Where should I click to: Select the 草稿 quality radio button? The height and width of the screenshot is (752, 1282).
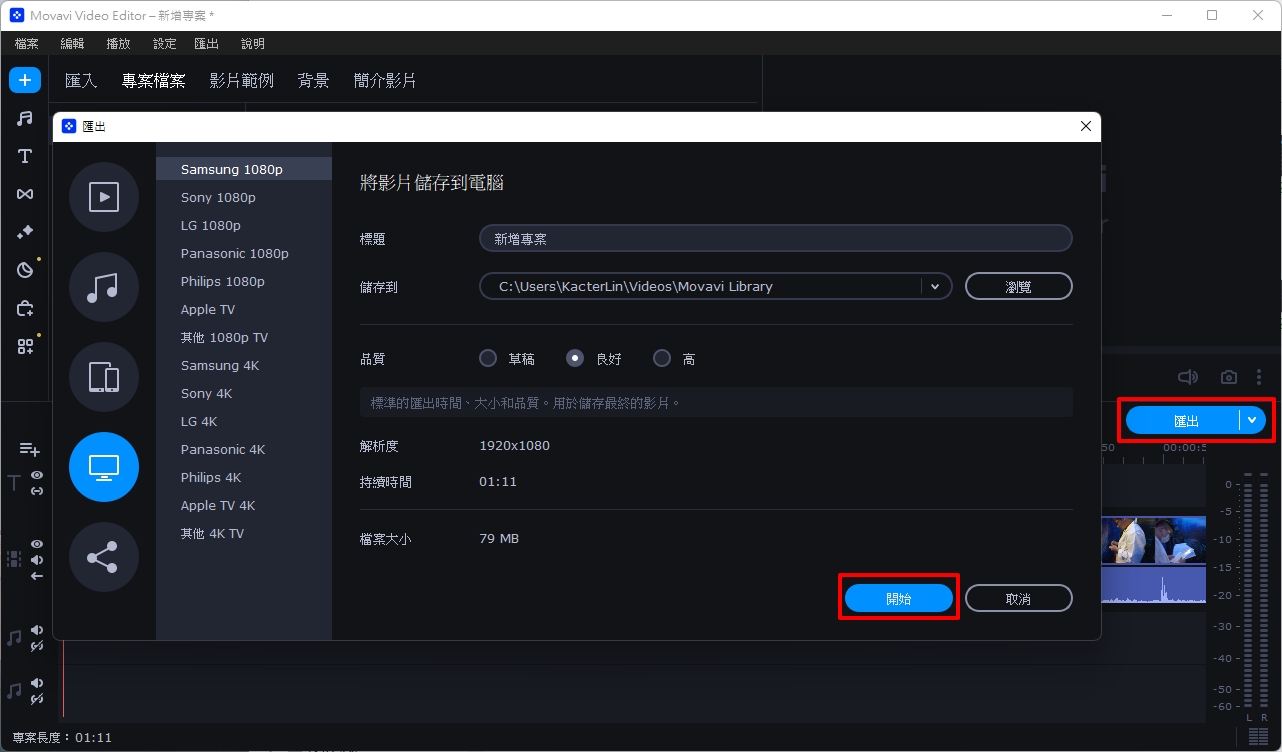pos(488,358)
